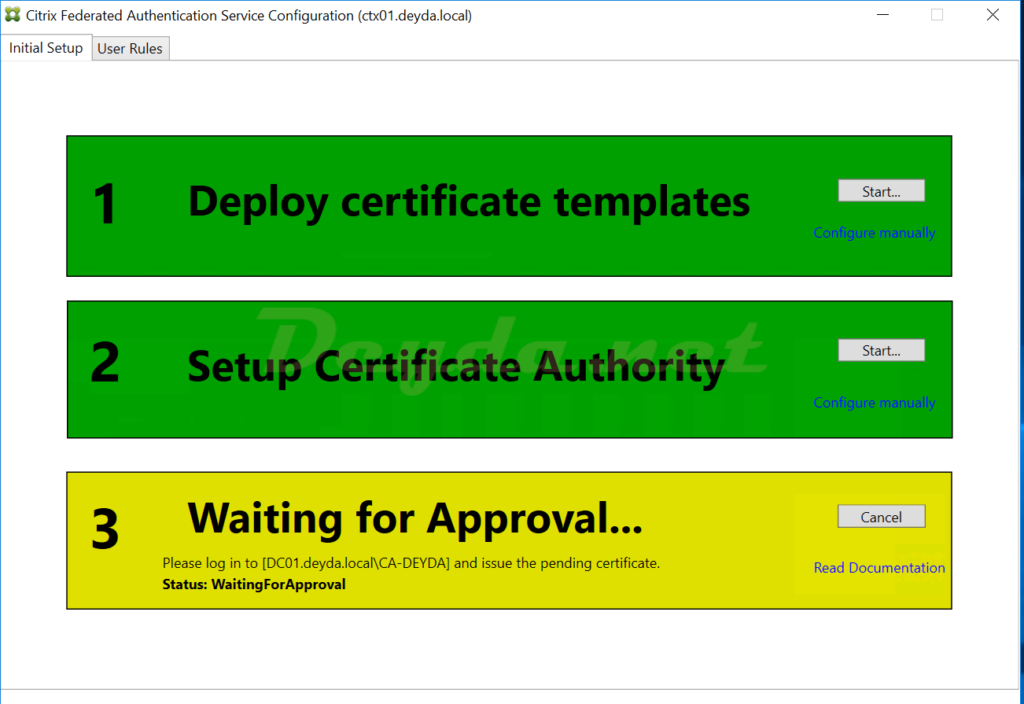Screen dimensions: 1024x704
Task: Click the Citrix icon in the title bar
Action: pyautogui.click(x=13, y=15)
